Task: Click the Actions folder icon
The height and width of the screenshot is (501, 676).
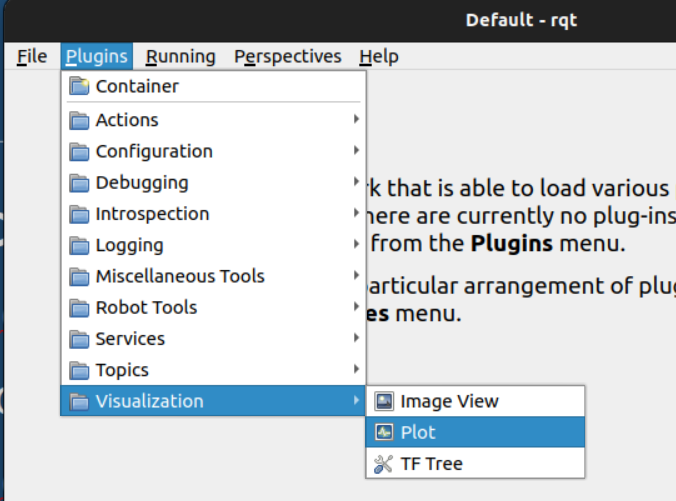Action: click(79, 120)
